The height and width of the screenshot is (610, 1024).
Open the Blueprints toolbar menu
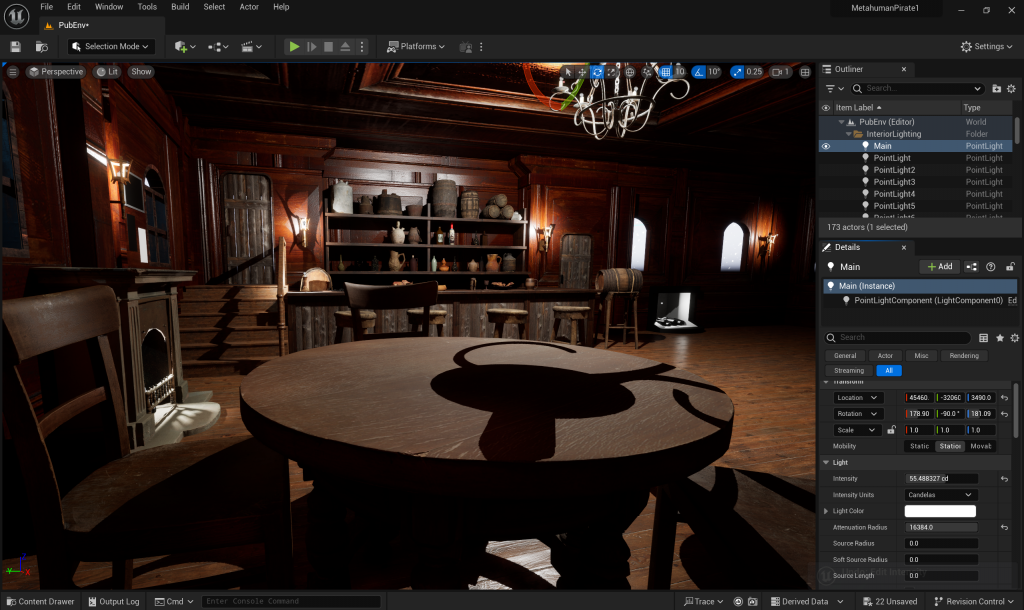pyautogui.click(x=218, y=46)
